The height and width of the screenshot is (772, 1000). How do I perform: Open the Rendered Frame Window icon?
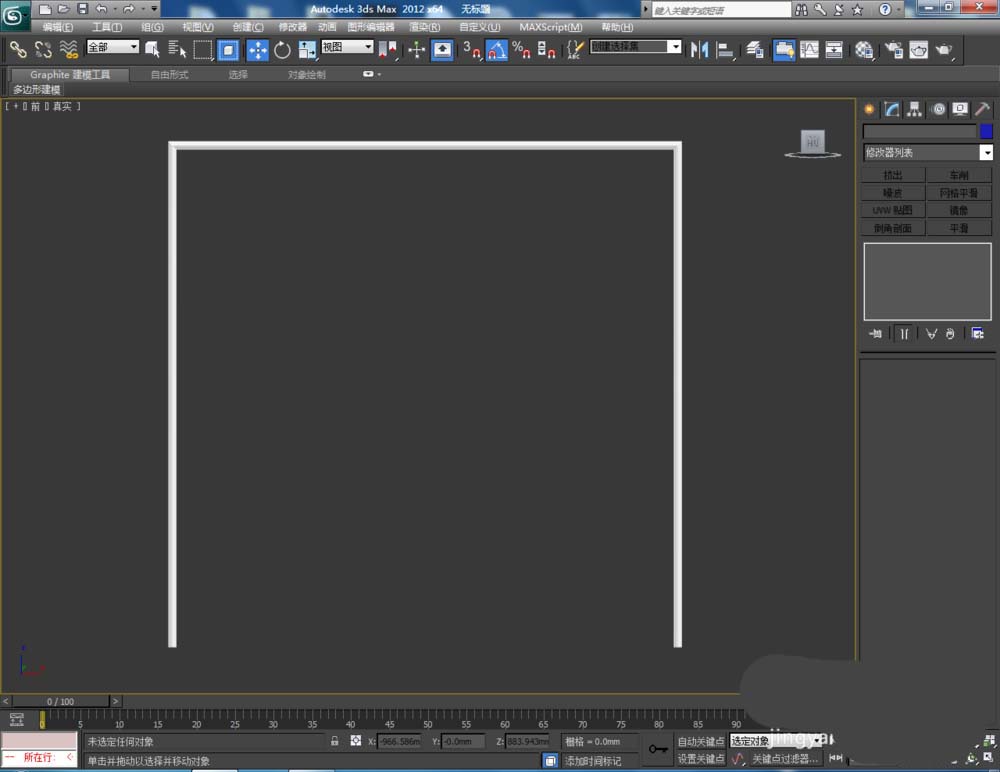point(919,50)
